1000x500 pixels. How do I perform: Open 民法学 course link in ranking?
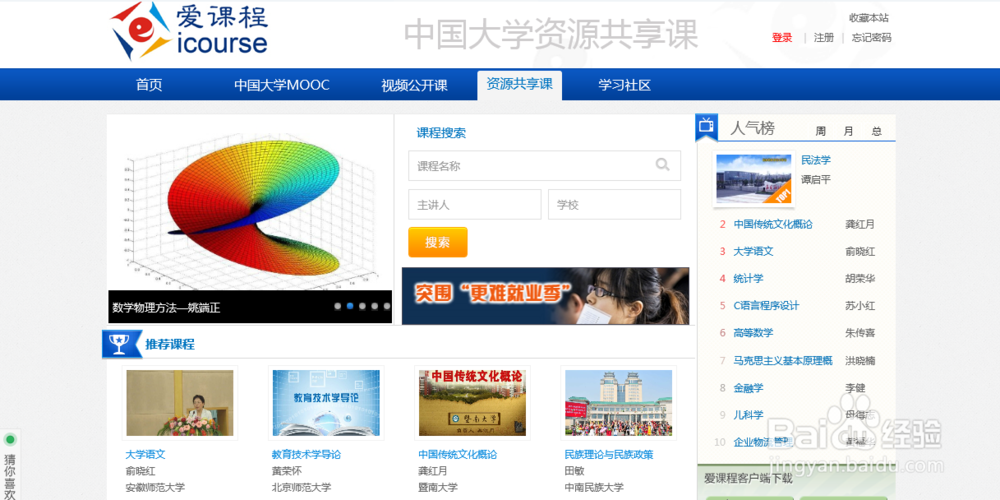(816, 160)
